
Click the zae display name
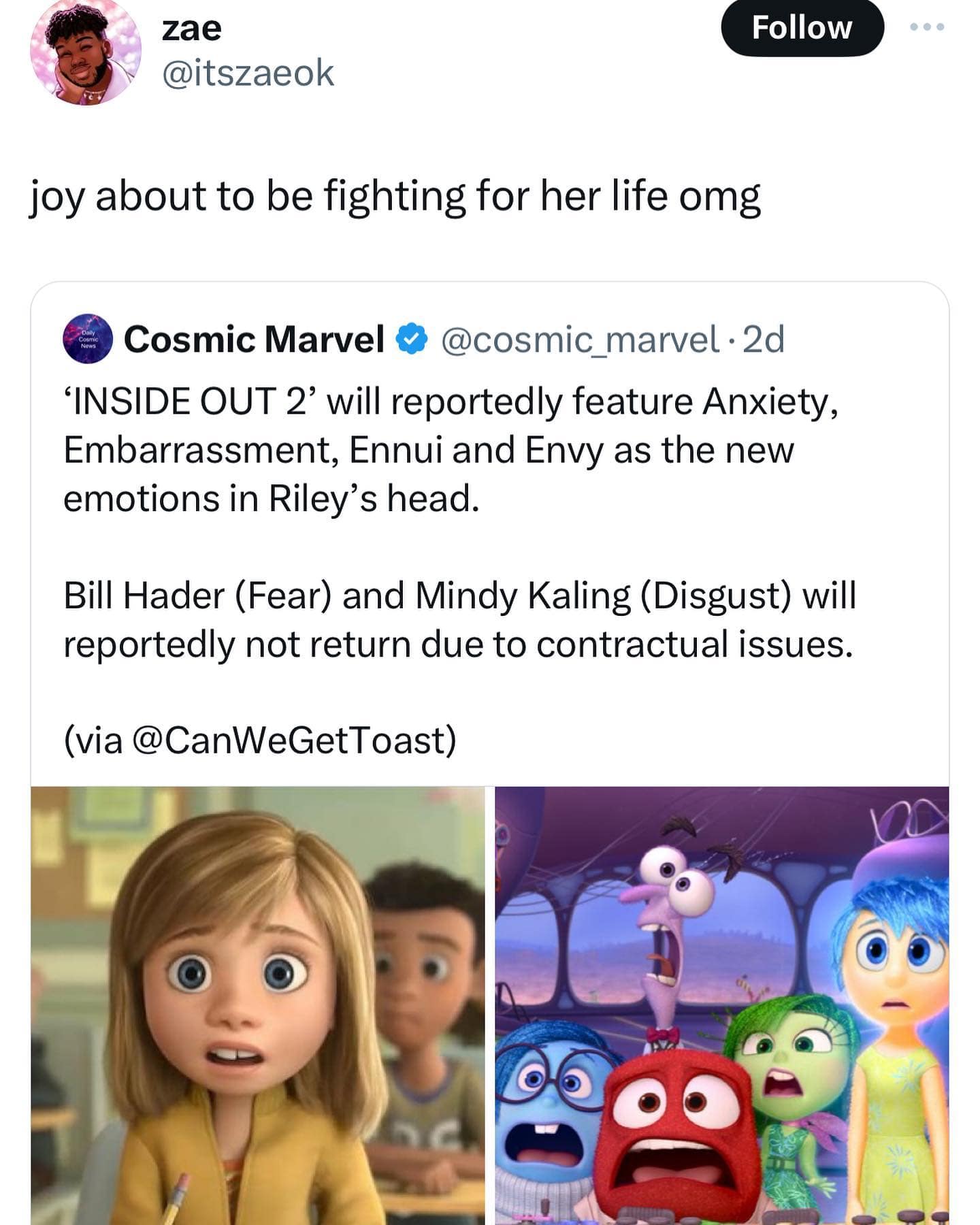pos(191,28)
